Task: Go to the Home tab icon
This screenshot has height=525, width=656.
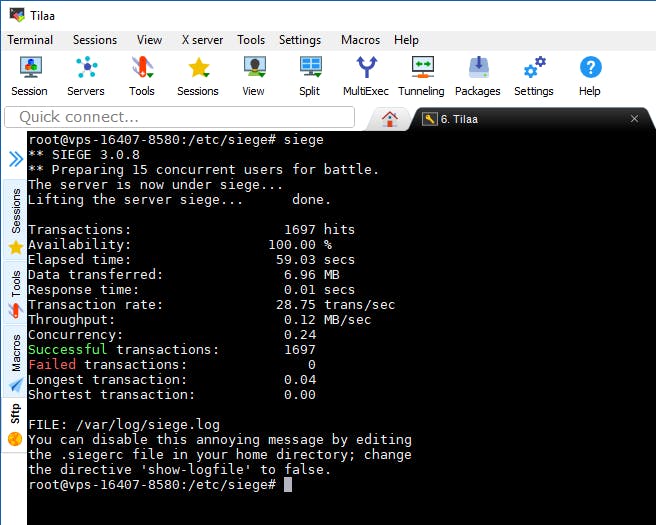Action: 390,119
